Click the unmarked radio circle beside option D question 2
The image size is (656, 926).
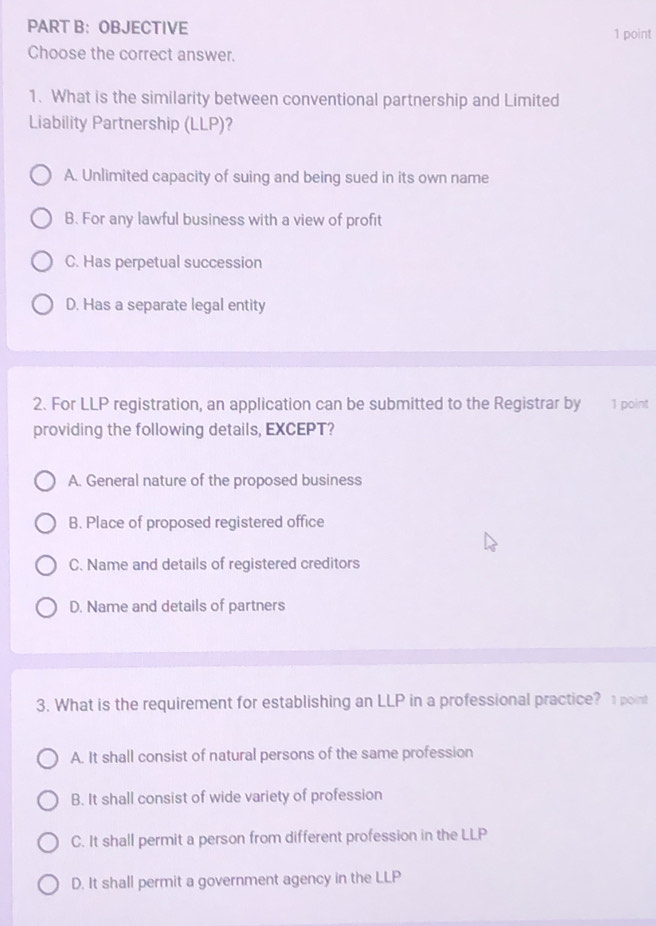click(44, 606)
